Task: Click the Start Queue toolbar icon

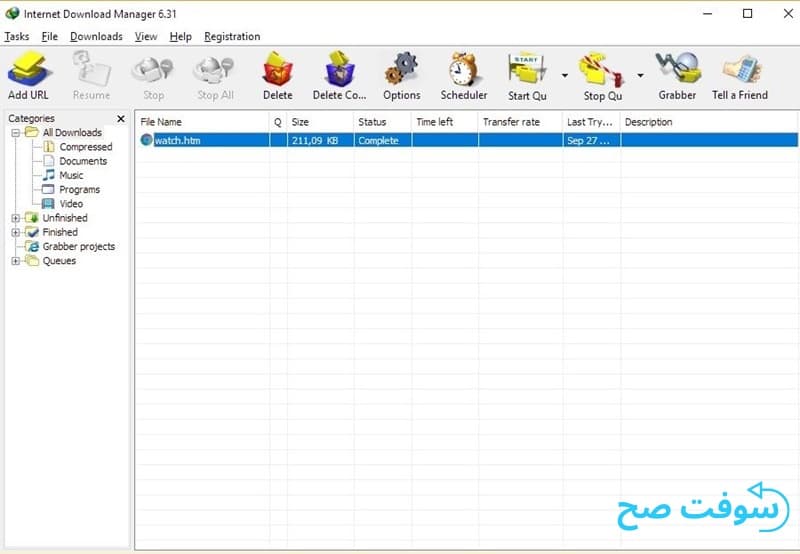Action: point(527,69)
